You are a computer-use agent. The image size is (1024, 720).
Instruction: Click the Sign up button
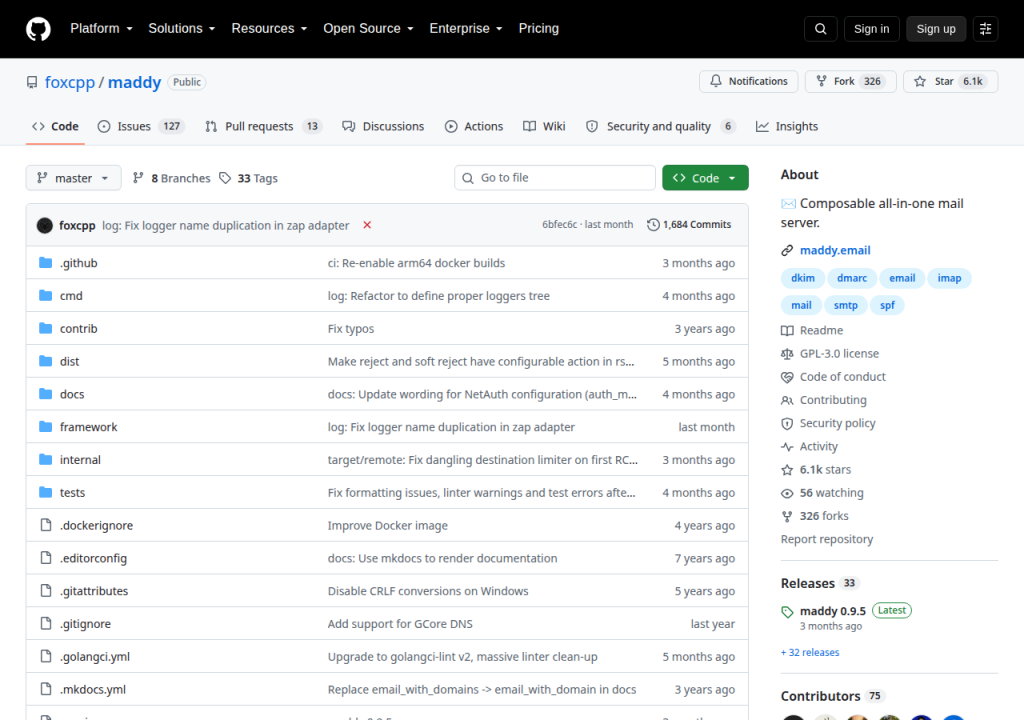936,29
